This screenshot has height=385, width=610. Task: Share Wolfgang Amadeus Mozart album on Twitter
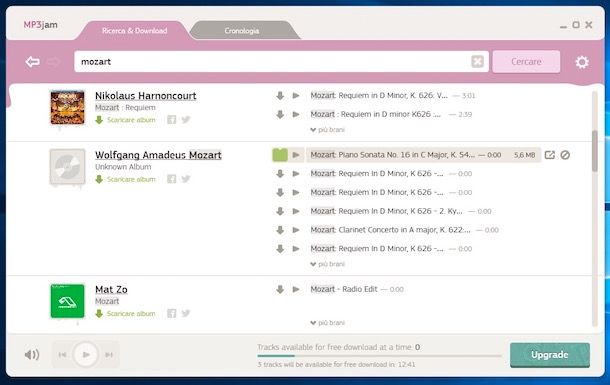point(186,179)
